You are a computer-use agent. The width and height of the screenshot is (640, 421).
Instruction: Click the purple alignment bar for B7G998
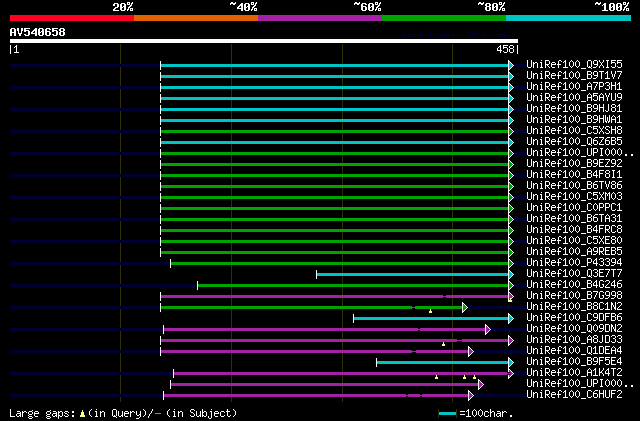click(x=335, y=296)
